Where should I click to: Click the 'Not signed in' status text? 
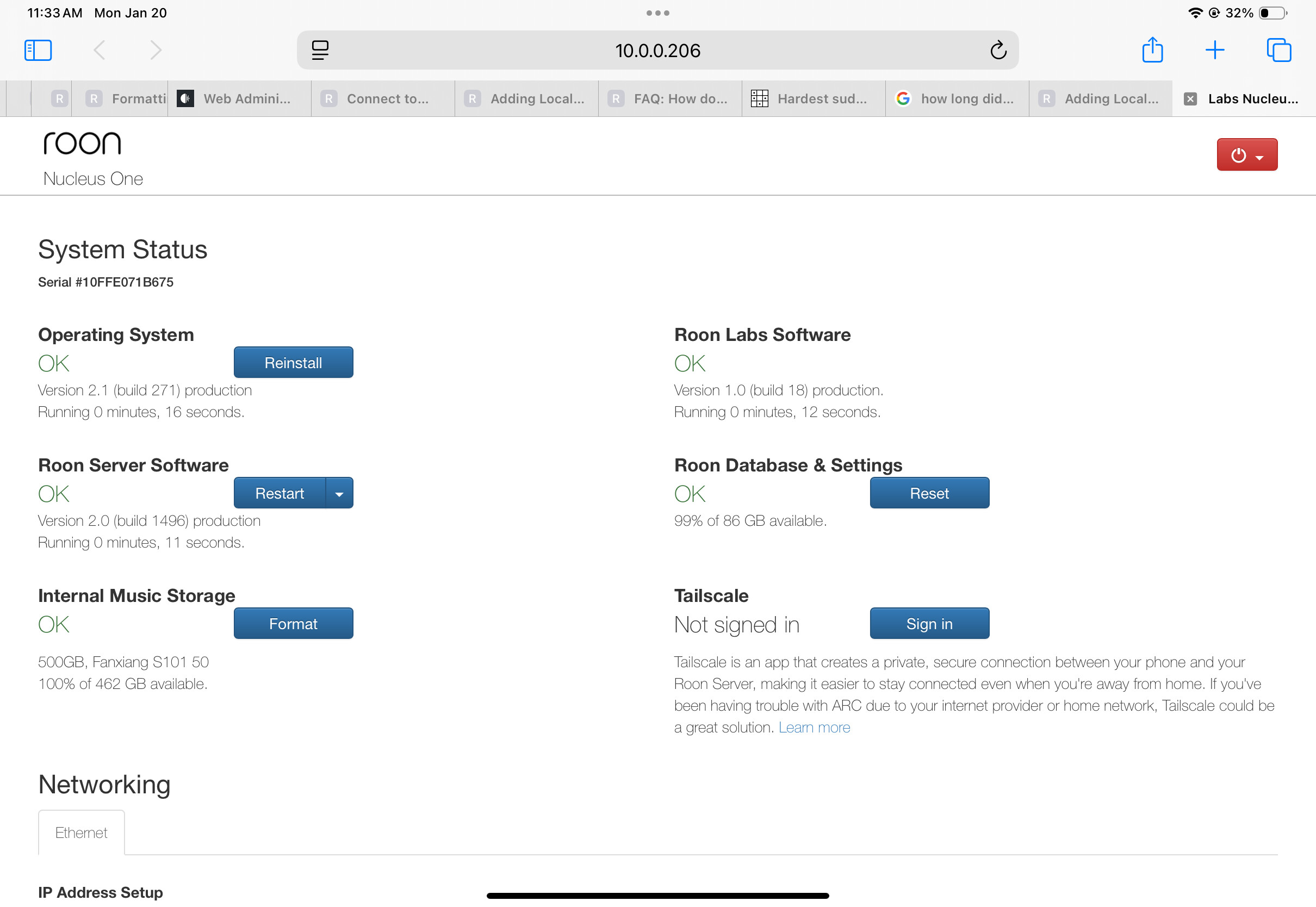pos(736,625)
